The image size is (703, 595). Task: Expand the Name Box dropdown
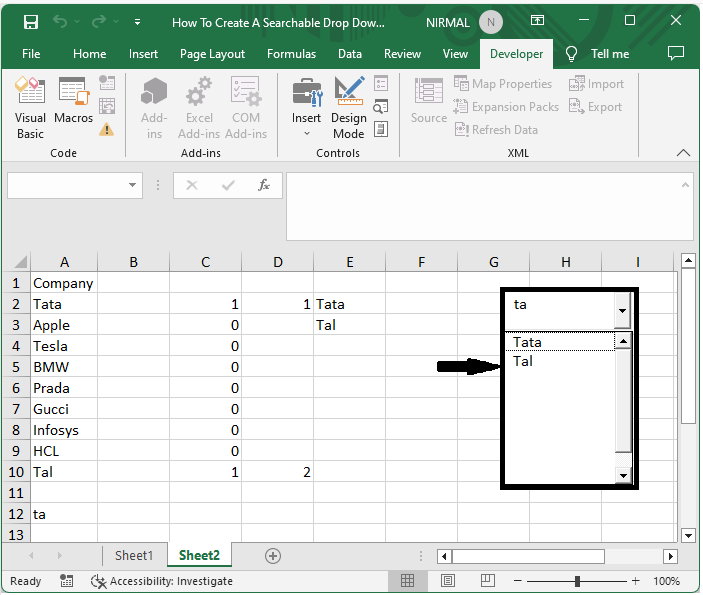click(x=133, y=185)
